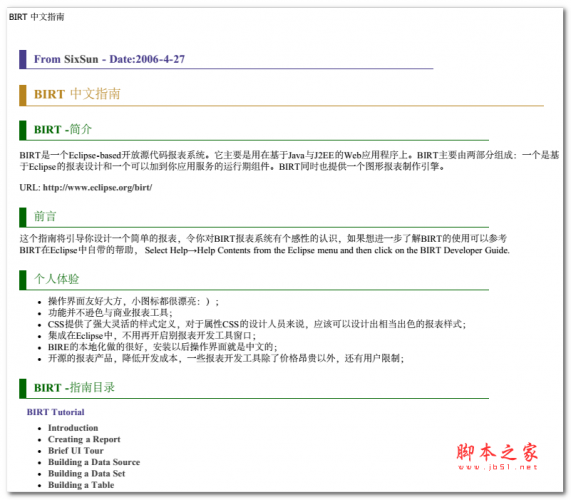Click the bullet 开源的报表产品
571x500 pixels.
(226, 358)
